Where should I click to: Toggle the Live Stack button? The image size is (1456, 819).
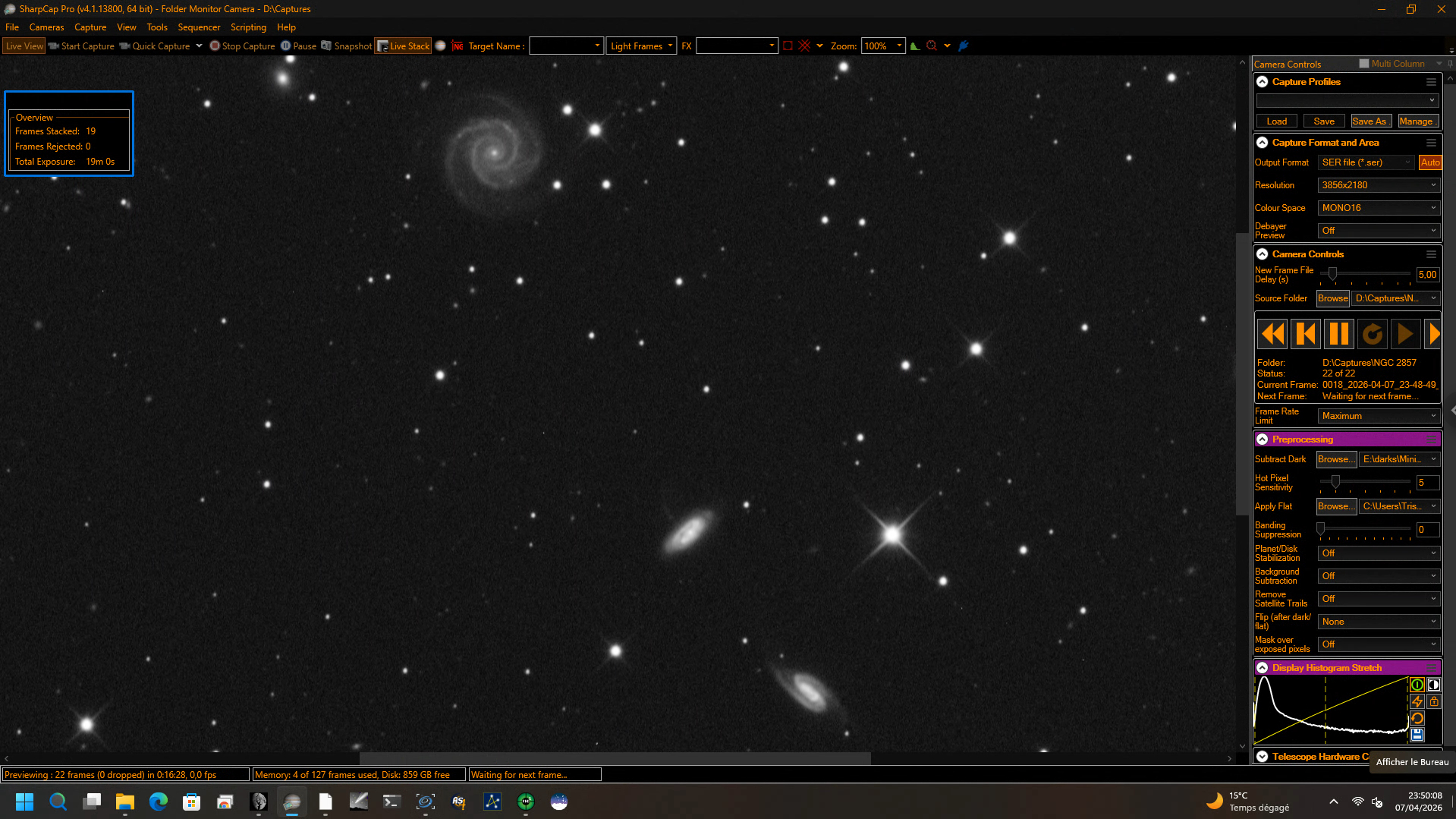point(403,46)
